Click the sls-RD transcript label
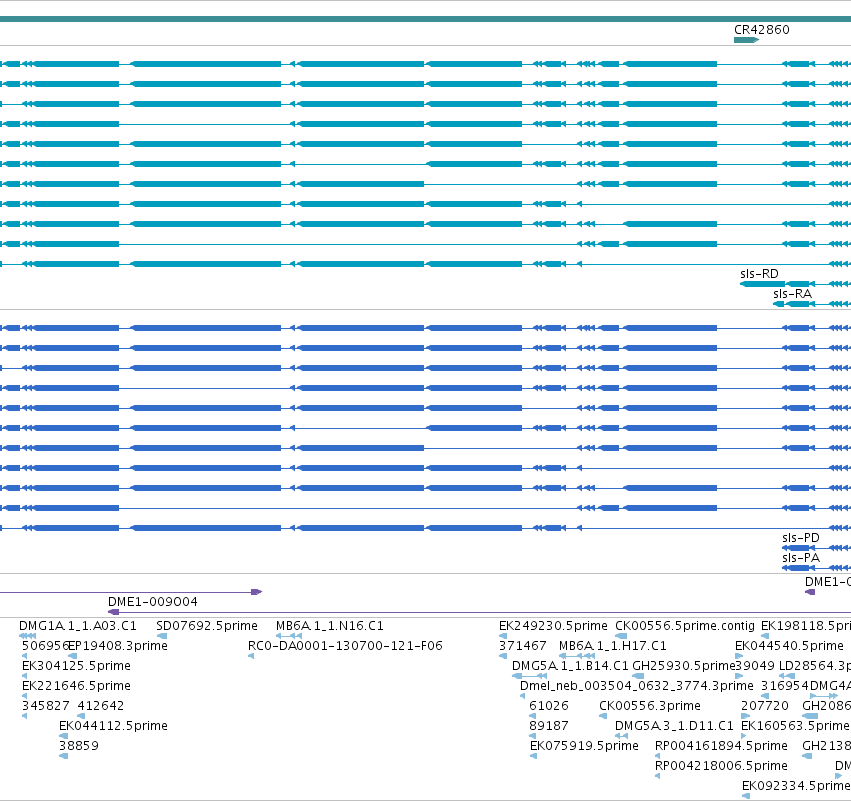 click(759, 274)
